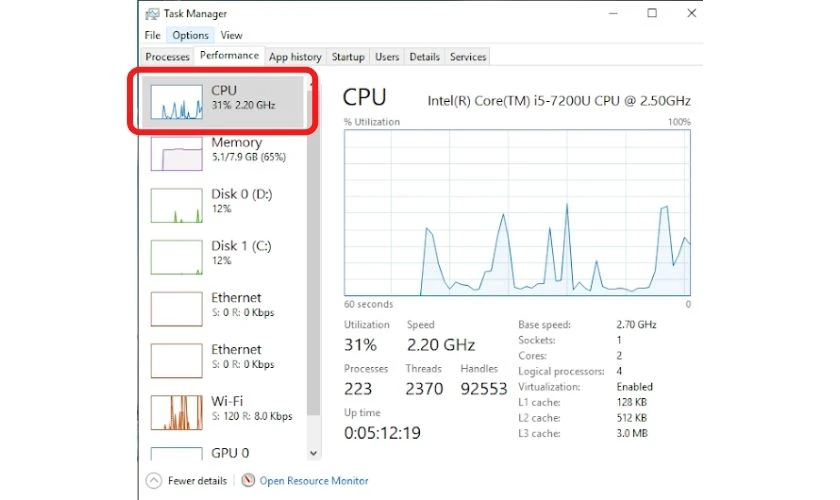Select the second Ethernet thumbnail graph

tap(176, 361)
